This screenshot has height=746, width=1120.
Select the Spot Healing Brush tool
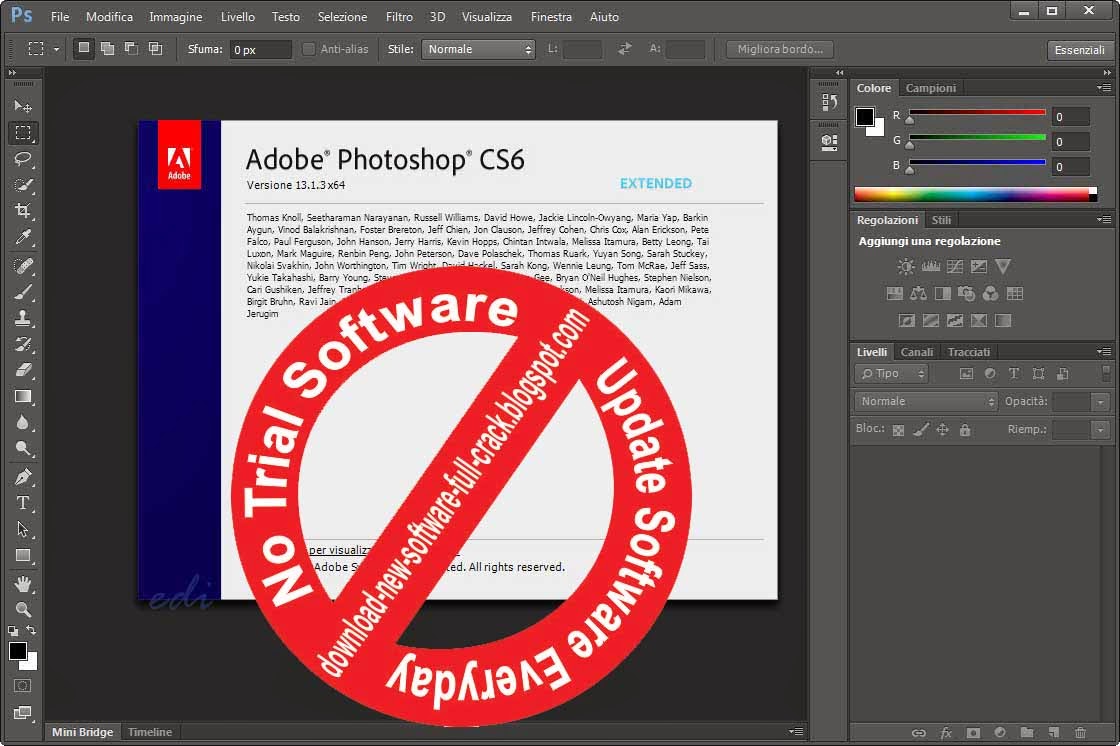click(x=23, y=266)
